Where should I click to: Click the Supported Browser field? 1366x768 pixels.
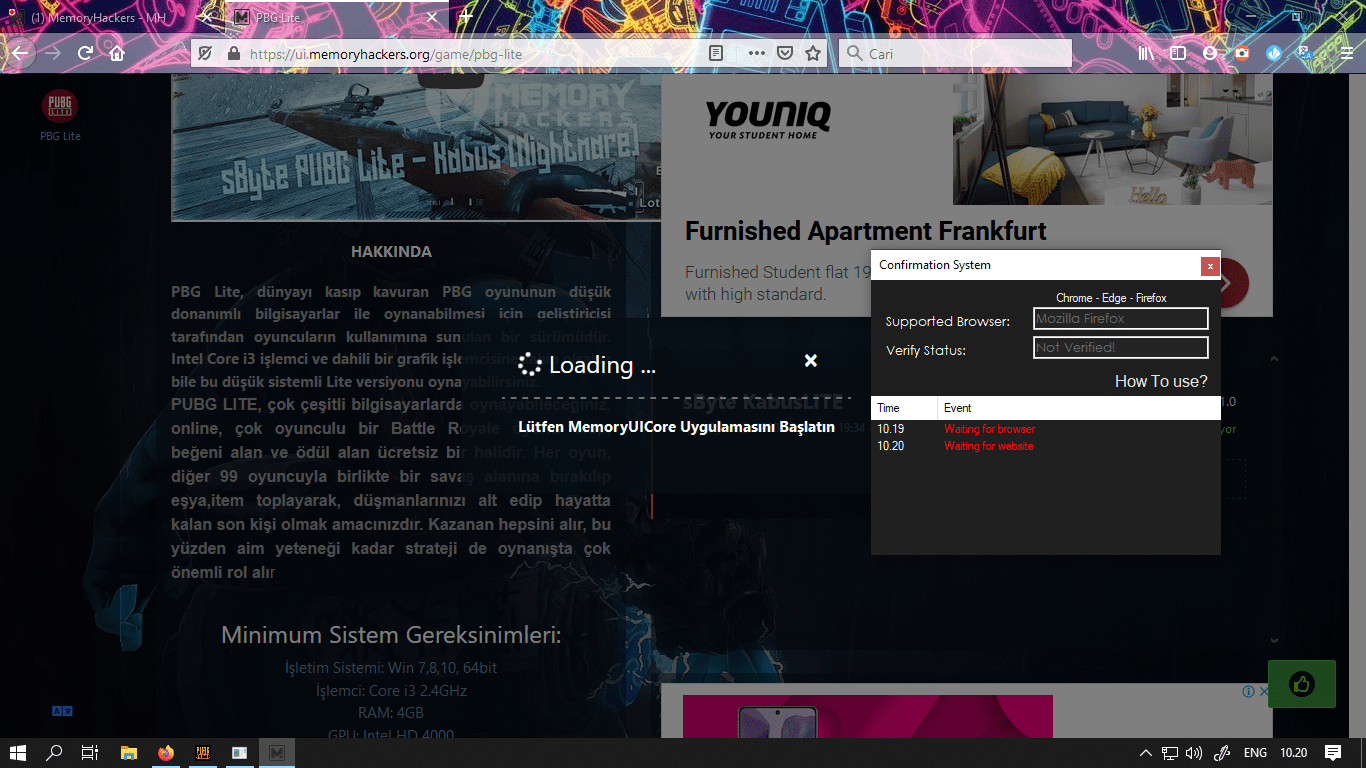(x=1121, y=319)
